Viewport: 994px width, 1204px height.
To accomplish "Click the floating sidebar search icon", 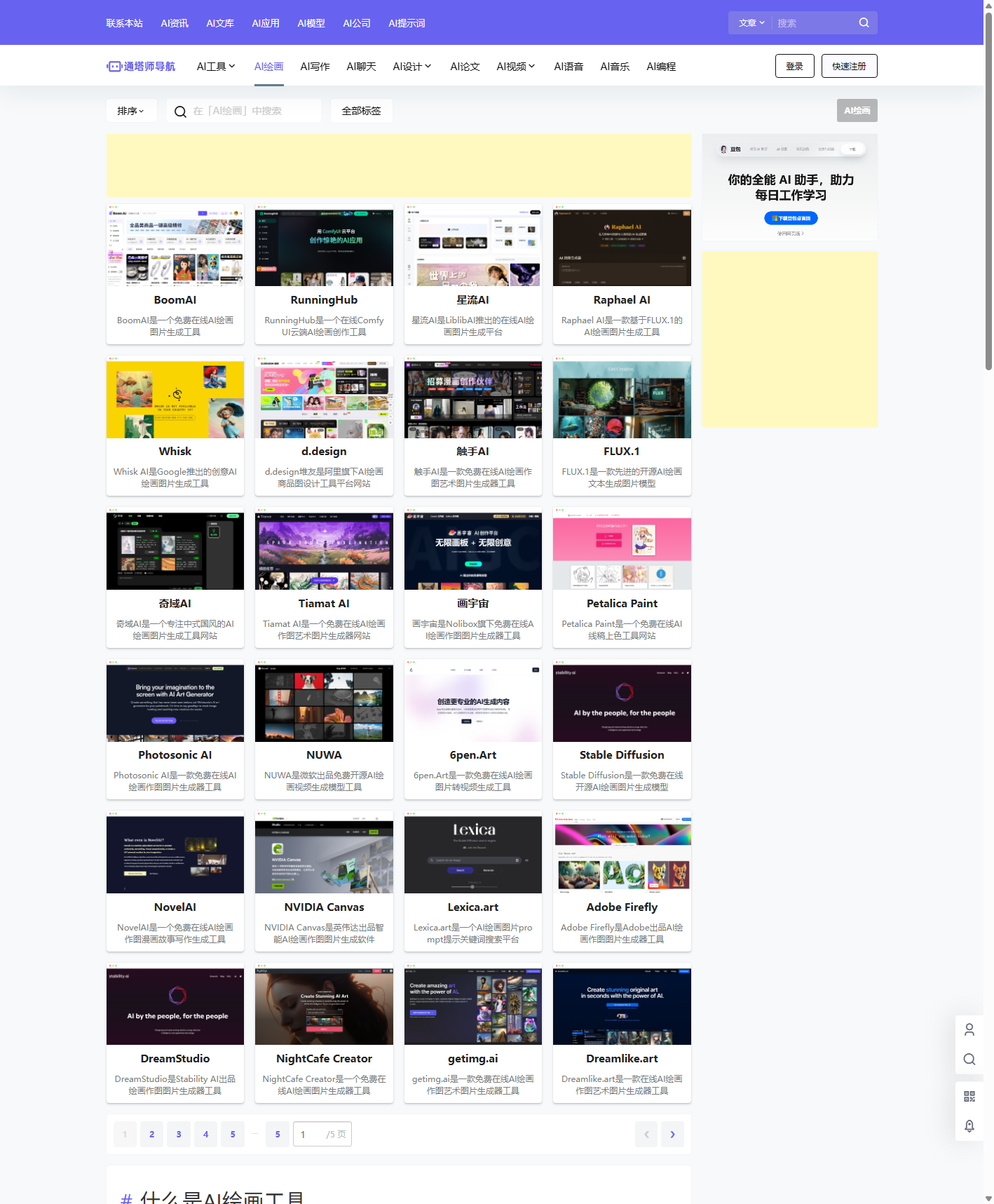I will coord(969,1059).
